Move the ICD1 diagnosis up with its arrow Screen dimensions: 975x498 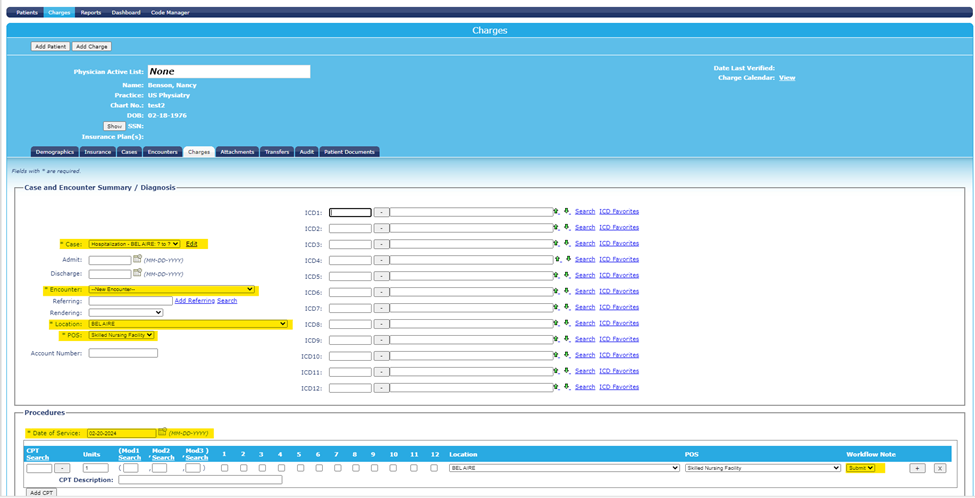point(557,211)
